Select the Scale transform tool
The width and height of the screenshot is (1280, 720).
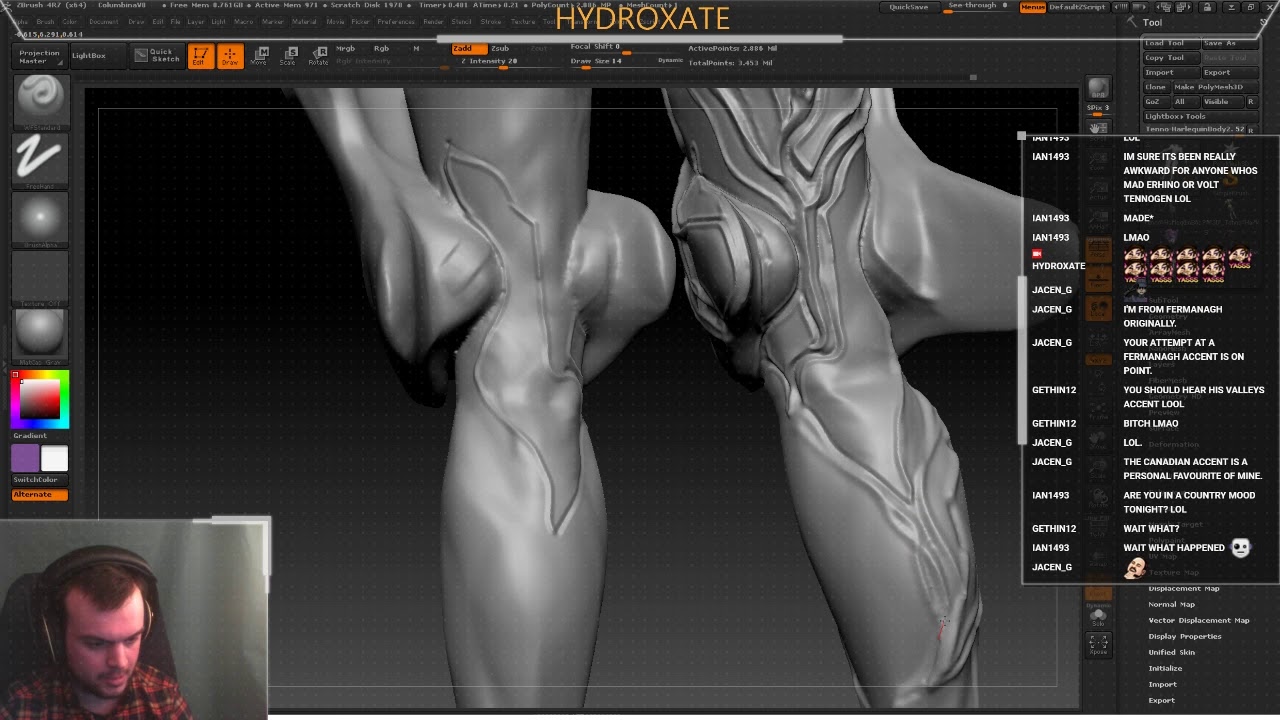288,56
